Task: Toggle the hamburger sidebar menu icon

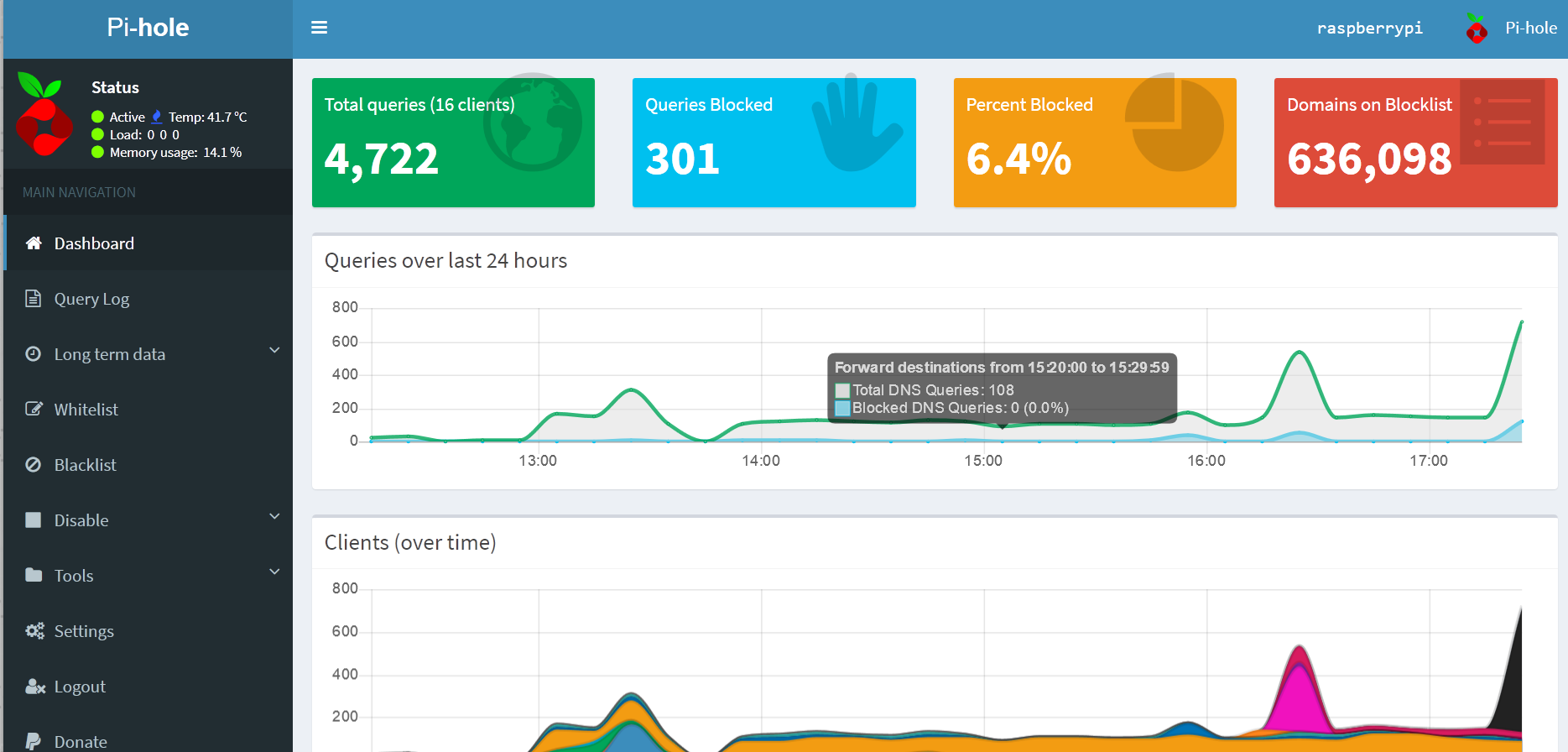Action: tap(319, 28)
